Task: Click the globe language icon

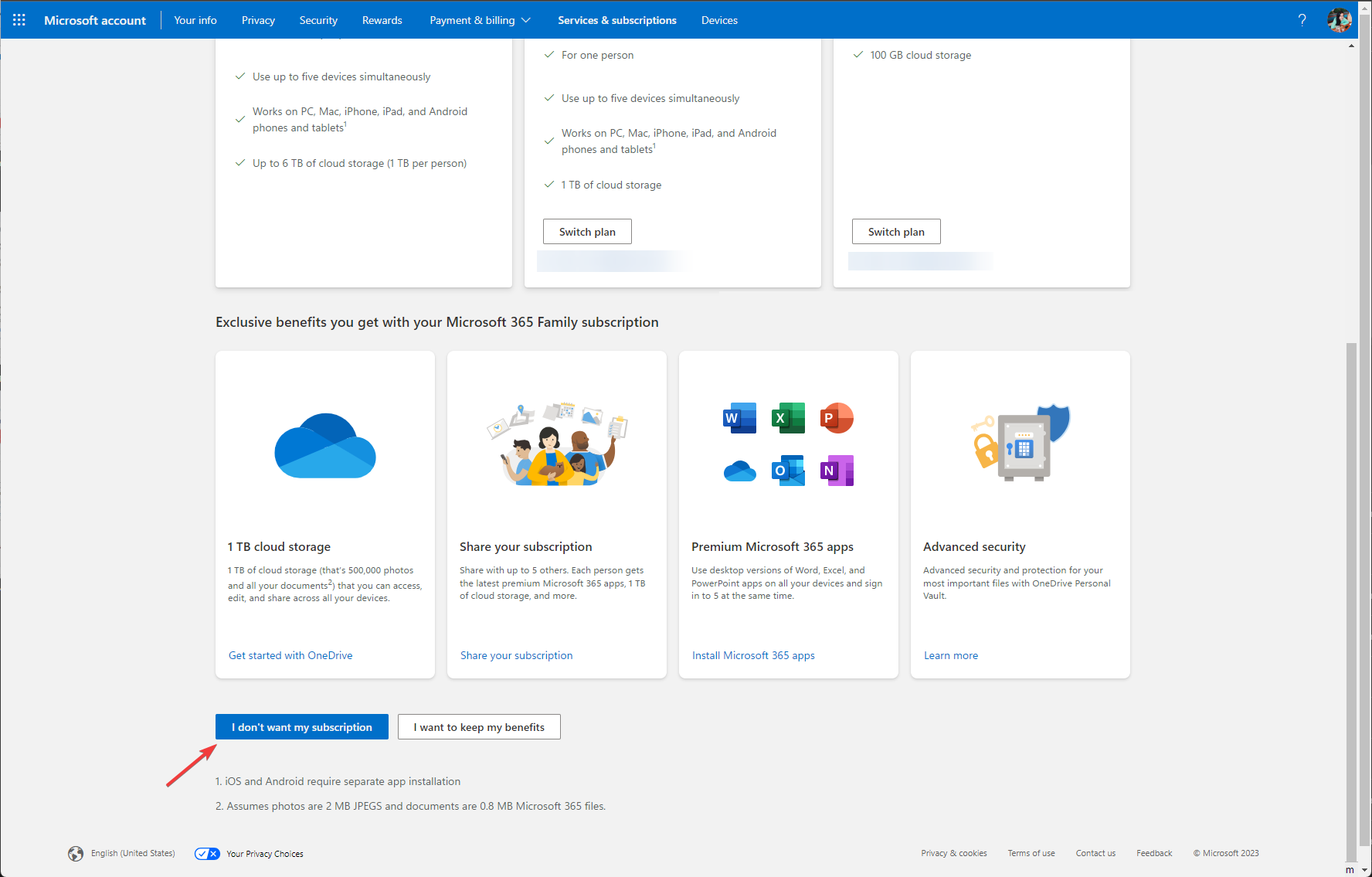Action: pos(76,854)
